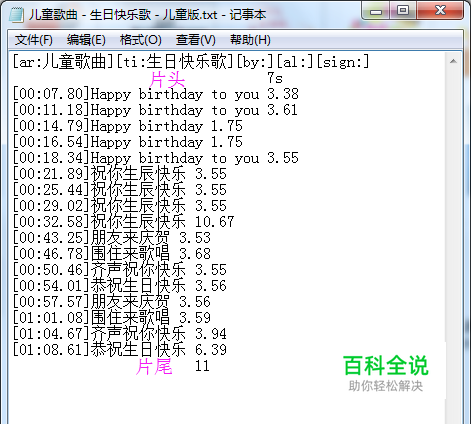Click the line [01:08.61]恭祝生日快乐 6.39
Screen dimensions: 471x424
click(120, 350)
